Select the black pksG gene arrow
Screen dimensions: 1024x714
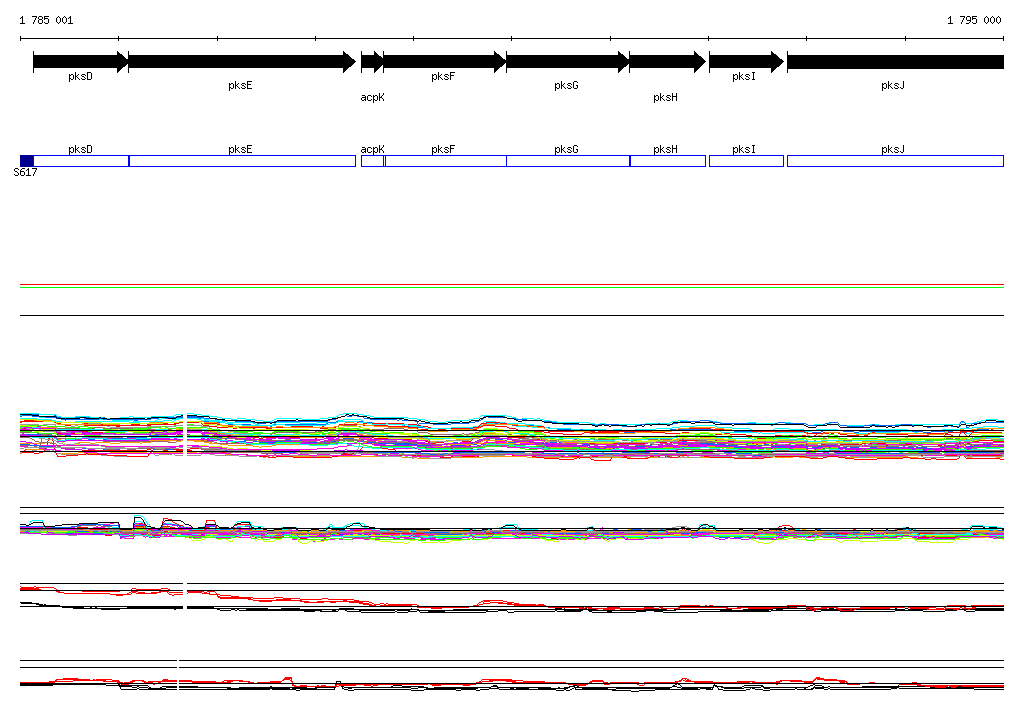point(568,62)
